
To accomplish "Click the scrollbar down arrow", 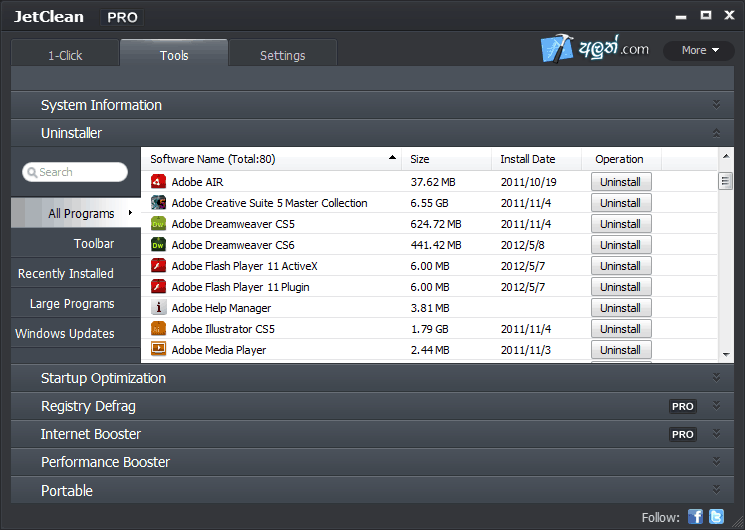I will tap(726, 354).
